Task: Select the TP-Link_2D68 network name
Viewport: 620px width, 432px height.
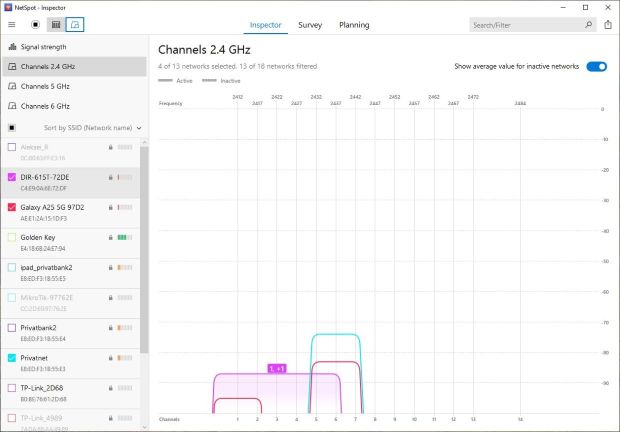Action: pyautogui.click(x=42, y=388)
